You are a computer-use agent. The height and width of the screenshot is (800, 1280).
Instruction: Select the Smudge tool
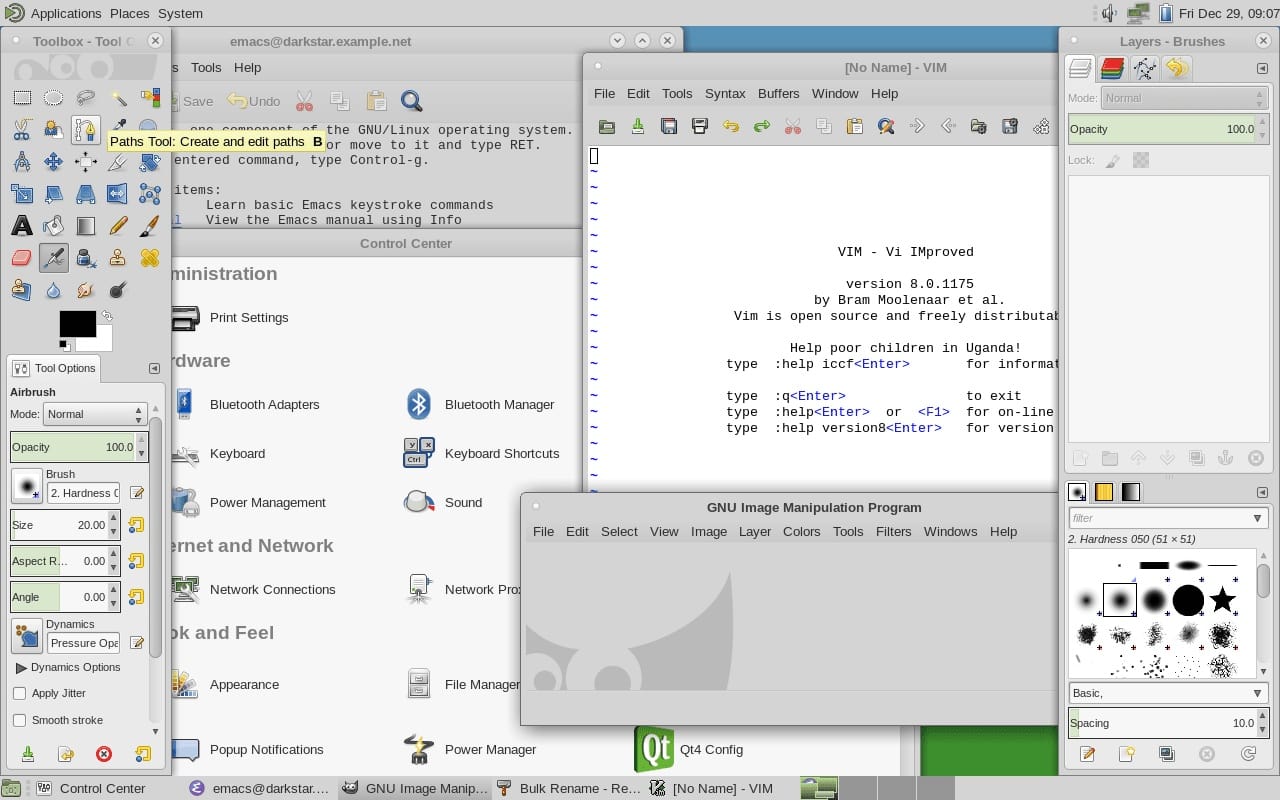(86, 290)
